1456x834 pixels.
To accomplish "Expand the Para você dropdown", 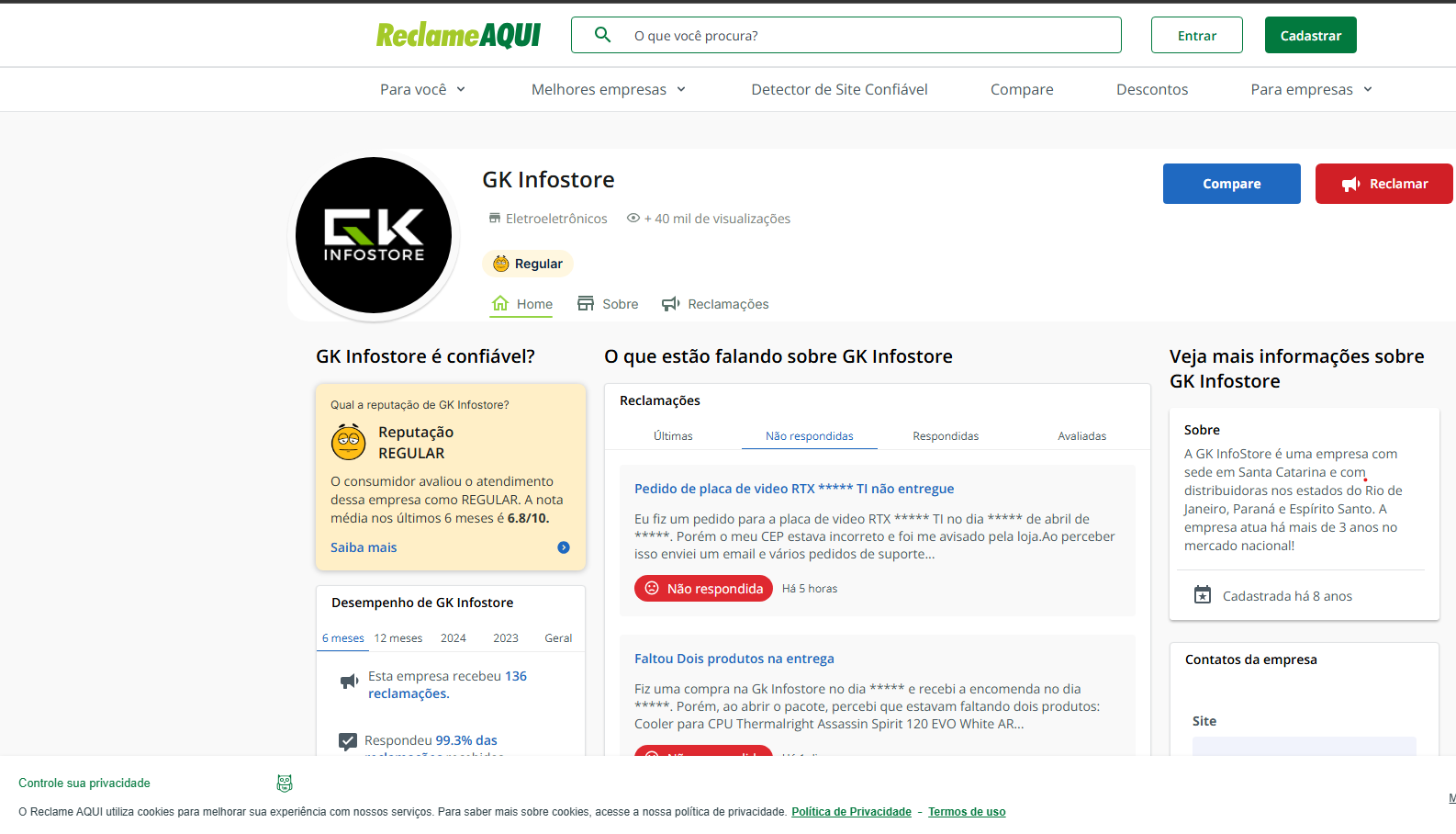I will click(423, 89).
